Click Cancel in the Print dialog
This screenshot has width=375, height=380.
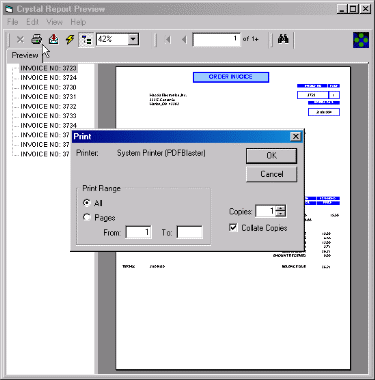pos(271,174)
